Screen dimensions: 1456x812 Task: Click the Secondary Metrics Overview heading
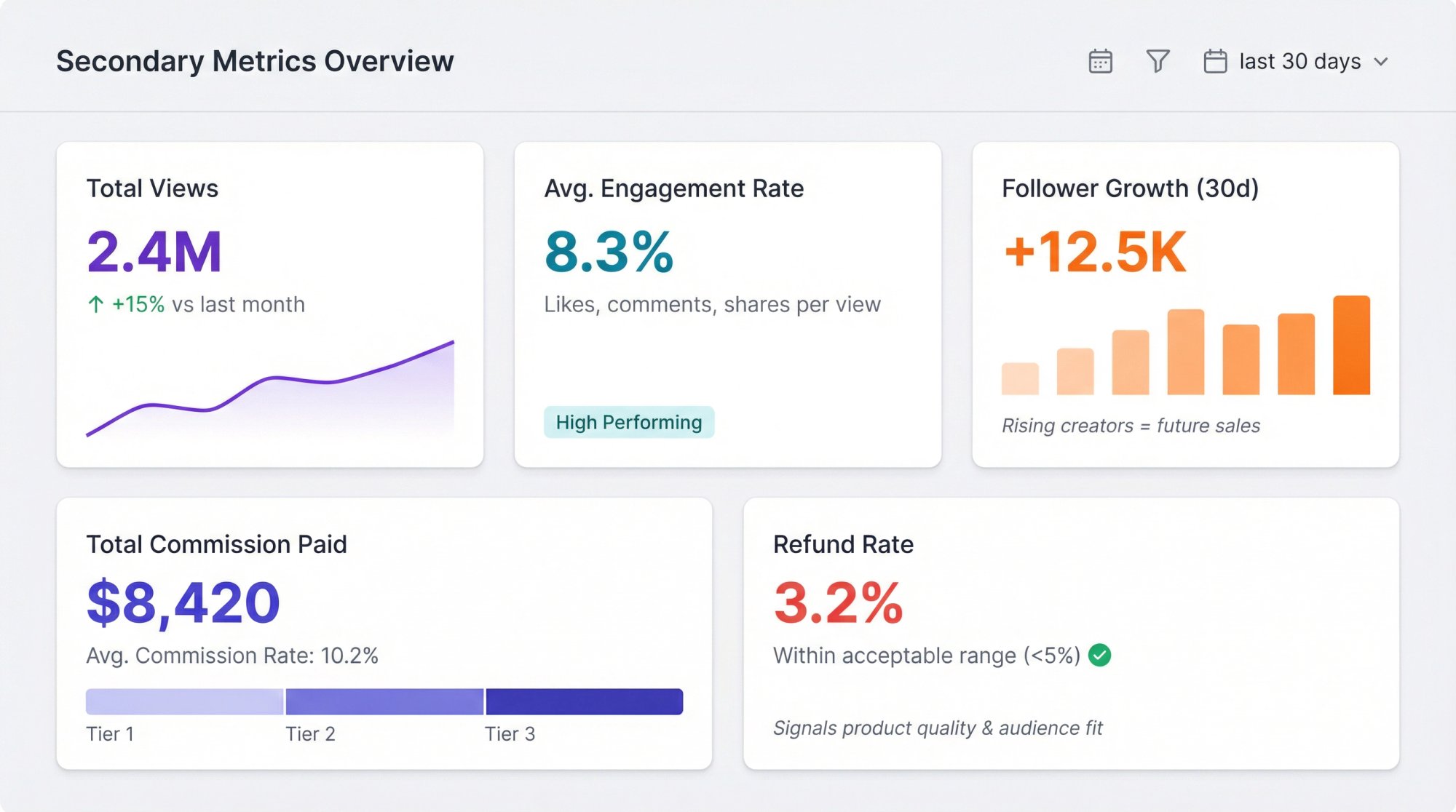255,60
